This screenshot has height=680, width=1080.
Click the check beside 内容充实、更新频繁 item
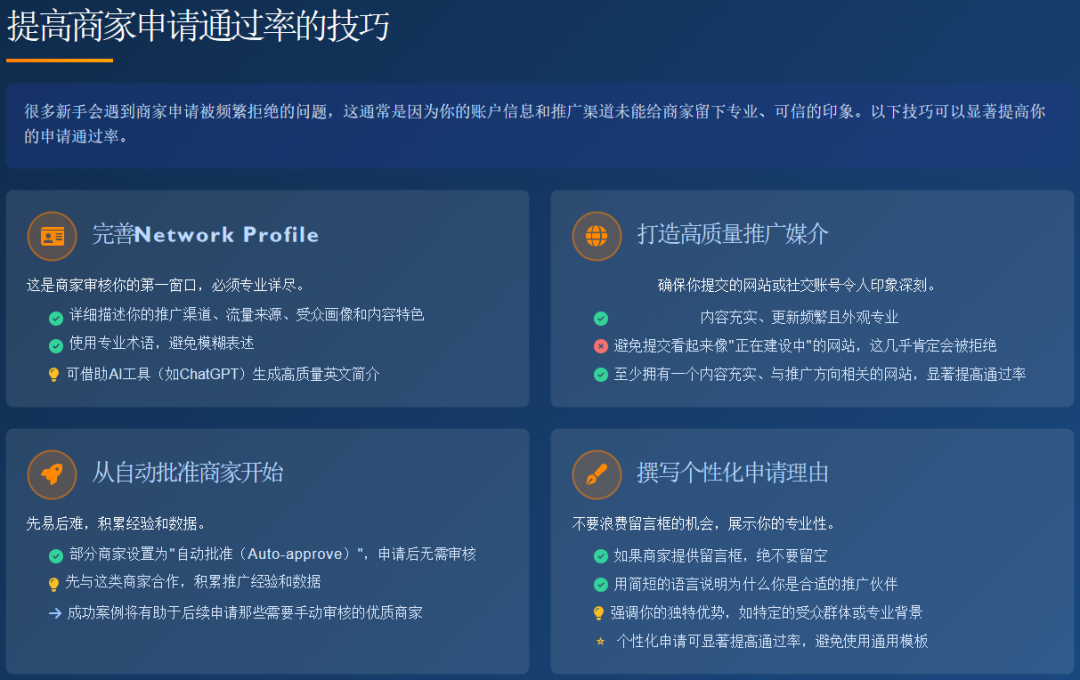[x=600, y=318]
